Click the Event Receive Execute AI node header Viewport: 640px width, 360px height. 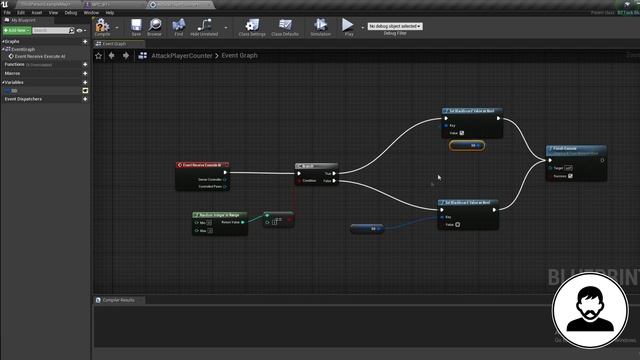tap(202, 165)
